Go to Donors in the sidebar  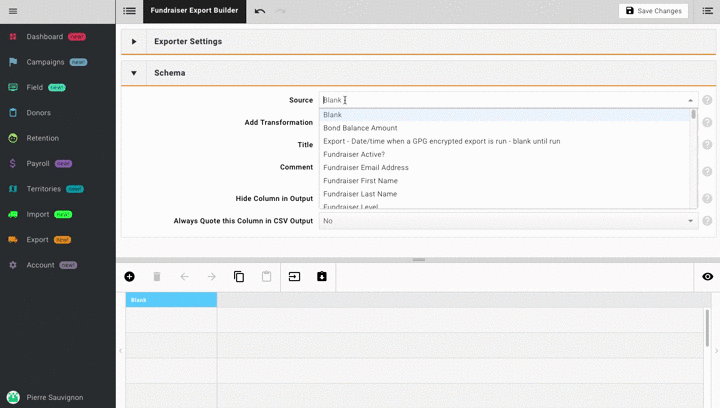click(x=39, y=112)
